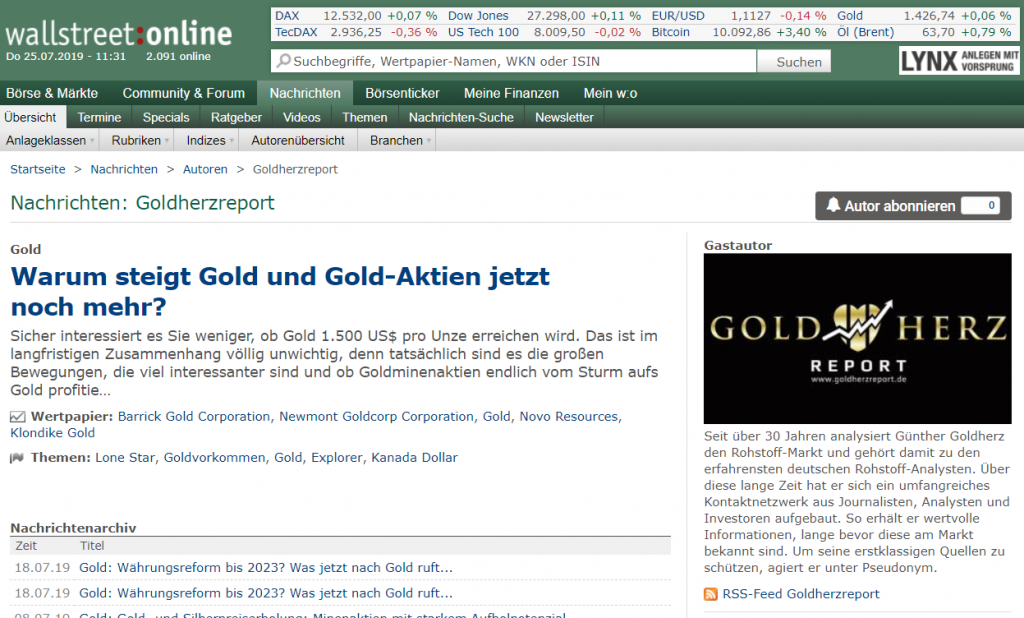The width and height of the screenshot is (1024, 618).
Task: Open the Börsenticker menu
Action: 402,93
